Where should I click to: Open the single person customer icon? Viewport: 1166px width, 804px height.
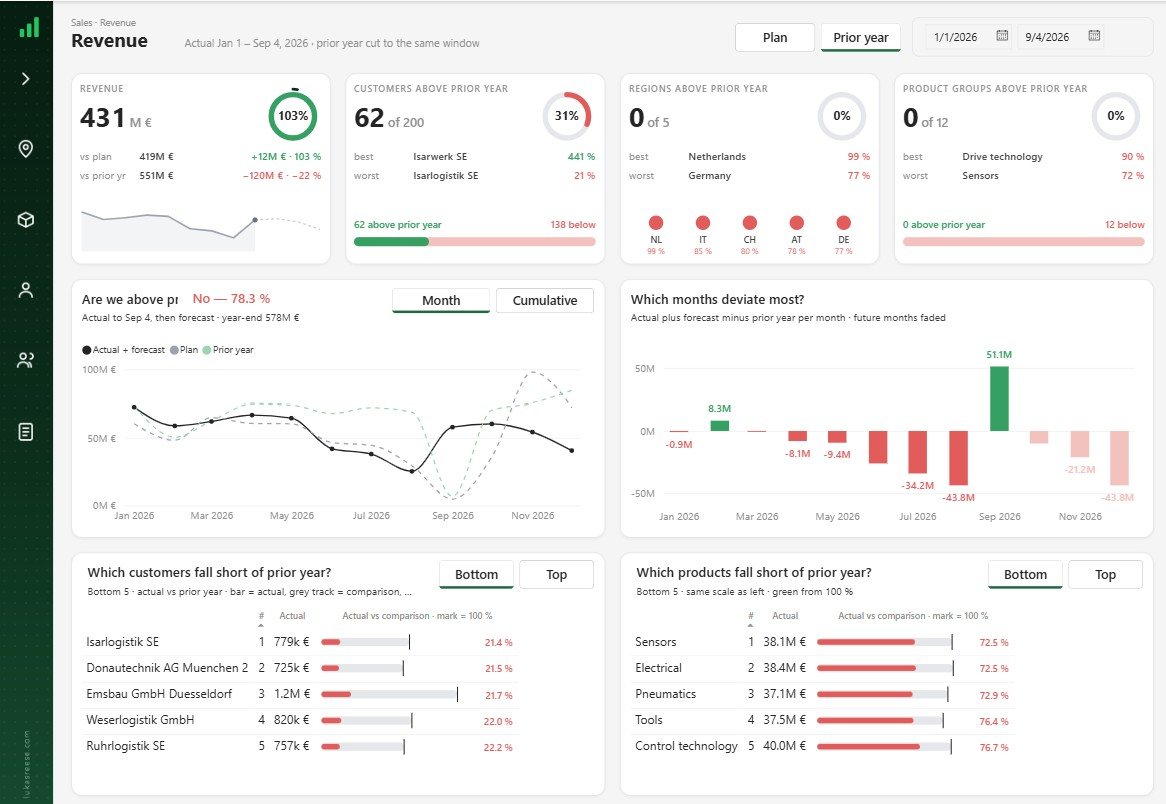(x=26, y=290)
